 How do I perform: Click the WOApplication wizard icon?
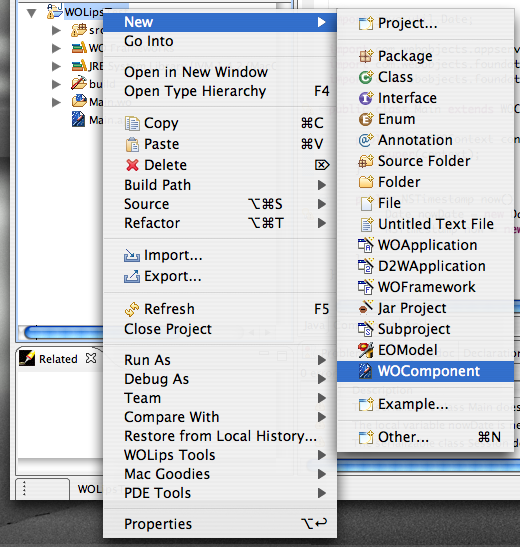click(366, 245)
